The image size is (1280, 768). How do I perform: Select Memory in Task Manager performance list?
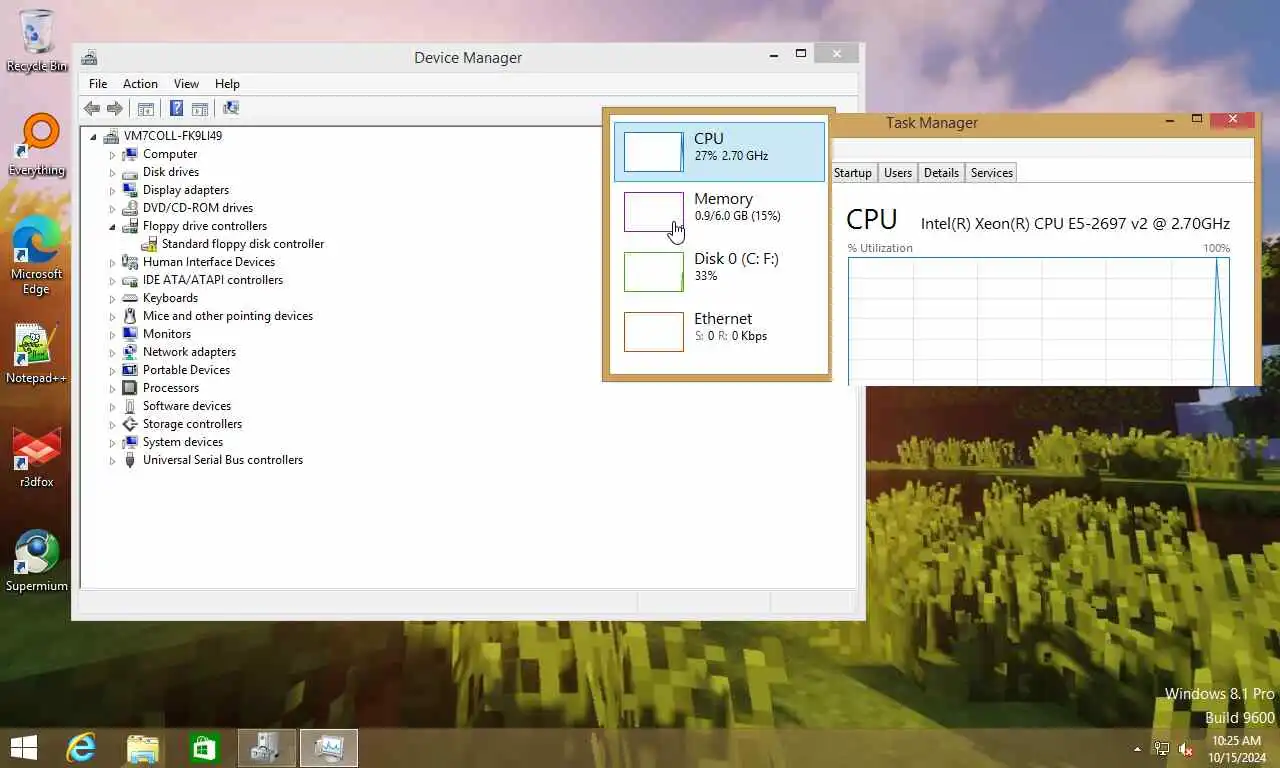[719, 212]
